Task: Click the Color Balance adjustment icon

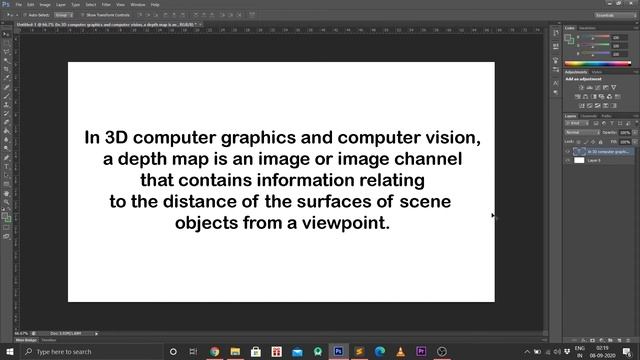Action: pos(585,97)
